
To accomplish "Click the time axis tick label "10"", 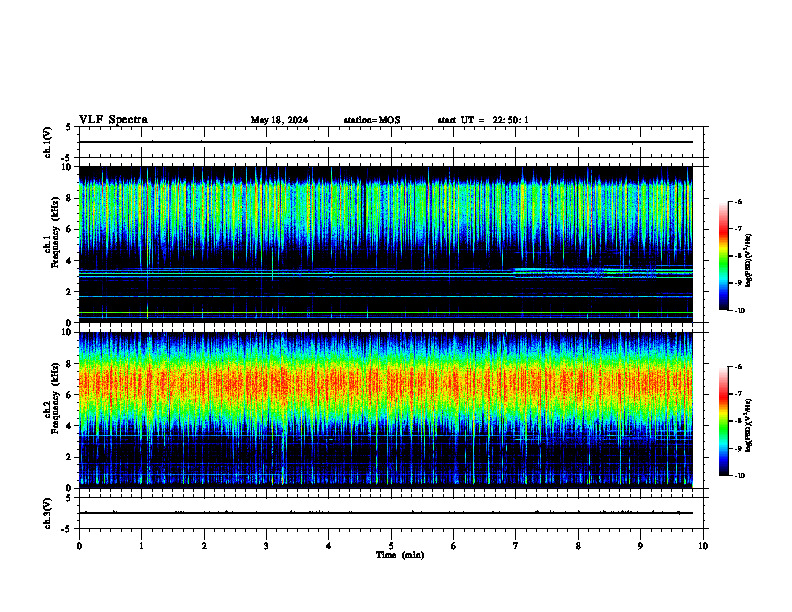I will [703, 546].
